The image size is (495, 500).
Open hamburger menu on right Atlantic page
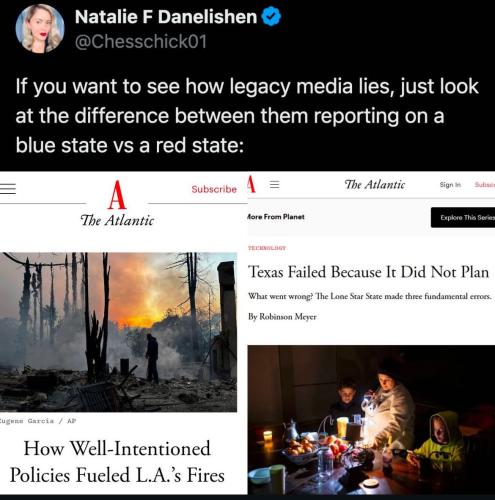(x=274, y=184)
